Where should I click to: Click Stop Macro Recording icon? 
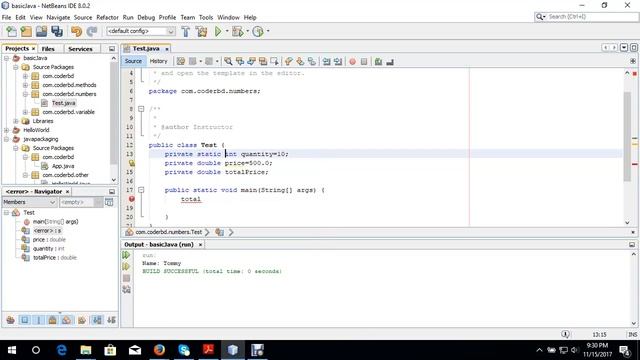pyautogui.click(x=364, y=61)
